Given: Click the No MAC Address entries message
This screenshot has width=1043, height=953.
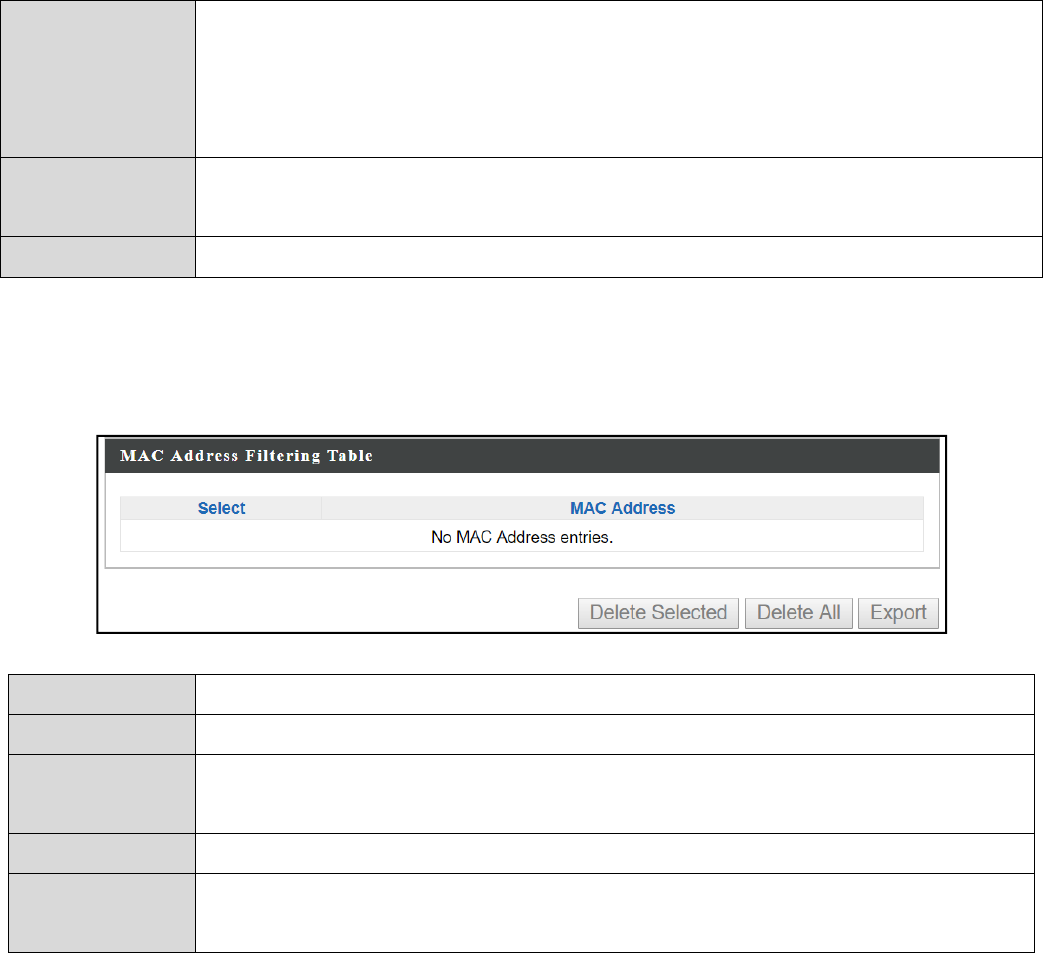Looking at the screenshot, I should point(522,537).
